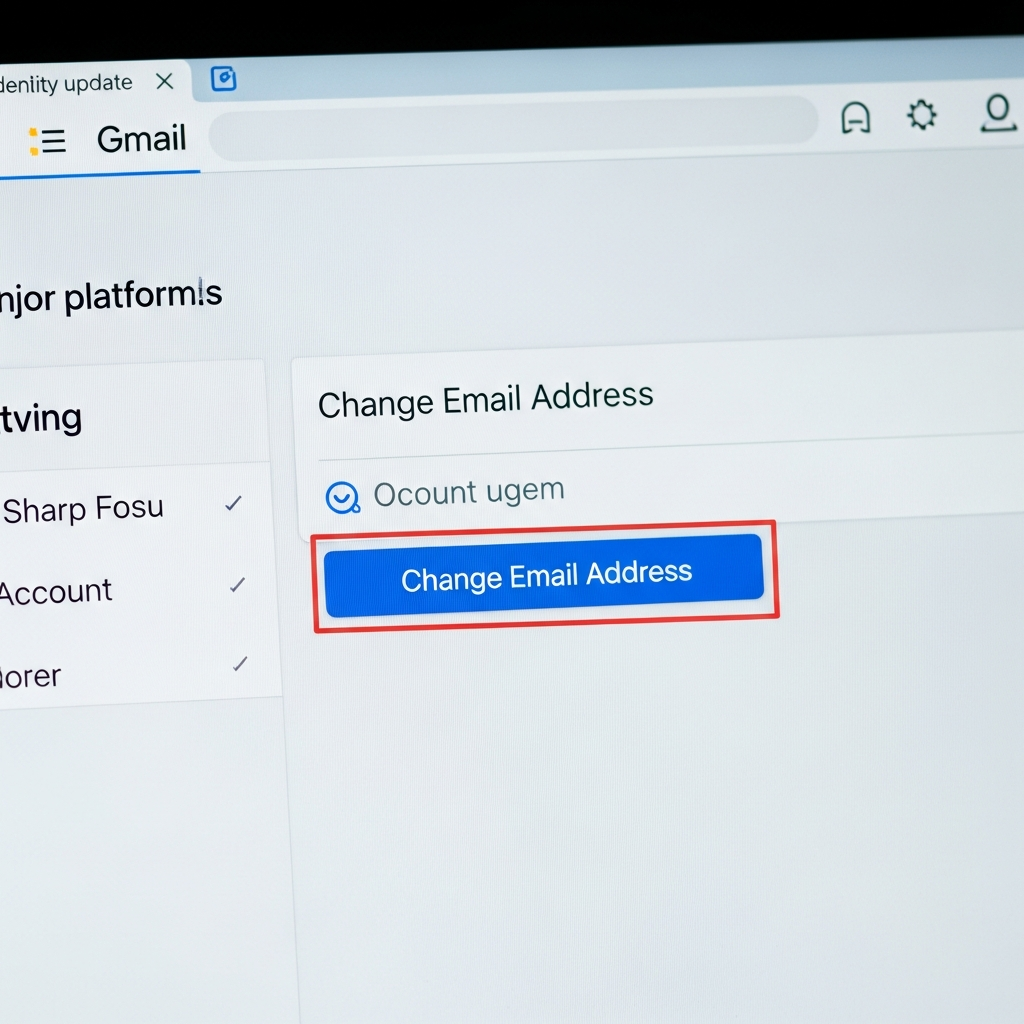Expand the Change Email Address panel header
This screenshot has height=1024, width=1024.
pyautogui.click(x=485, y=400)
